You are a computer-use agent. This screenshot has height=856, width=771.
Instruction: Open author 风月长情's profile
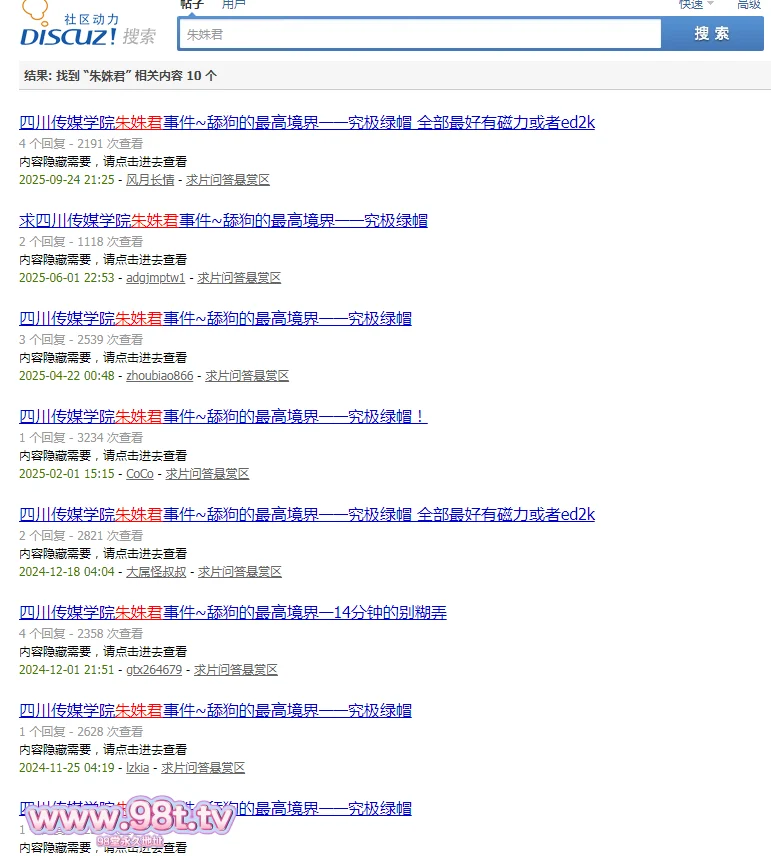(x=150, y=180)
